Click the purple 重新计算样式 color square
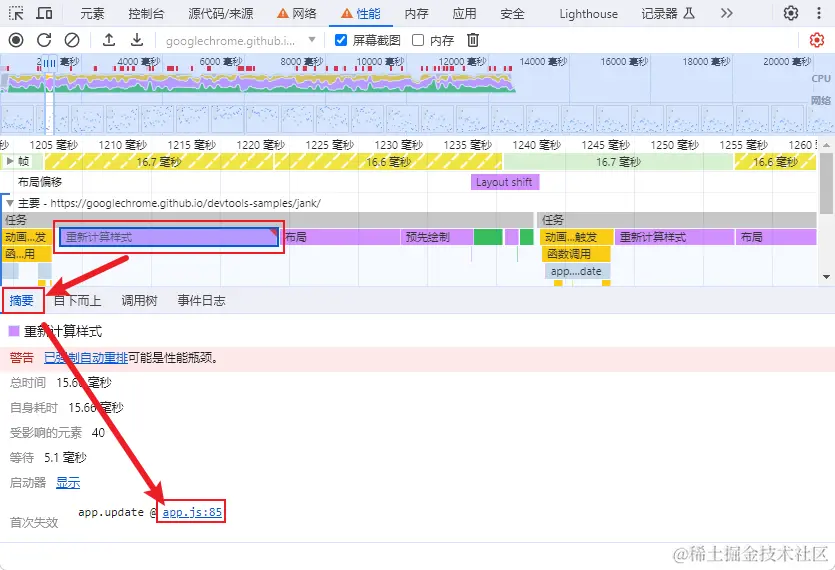 tap(14, 331)
